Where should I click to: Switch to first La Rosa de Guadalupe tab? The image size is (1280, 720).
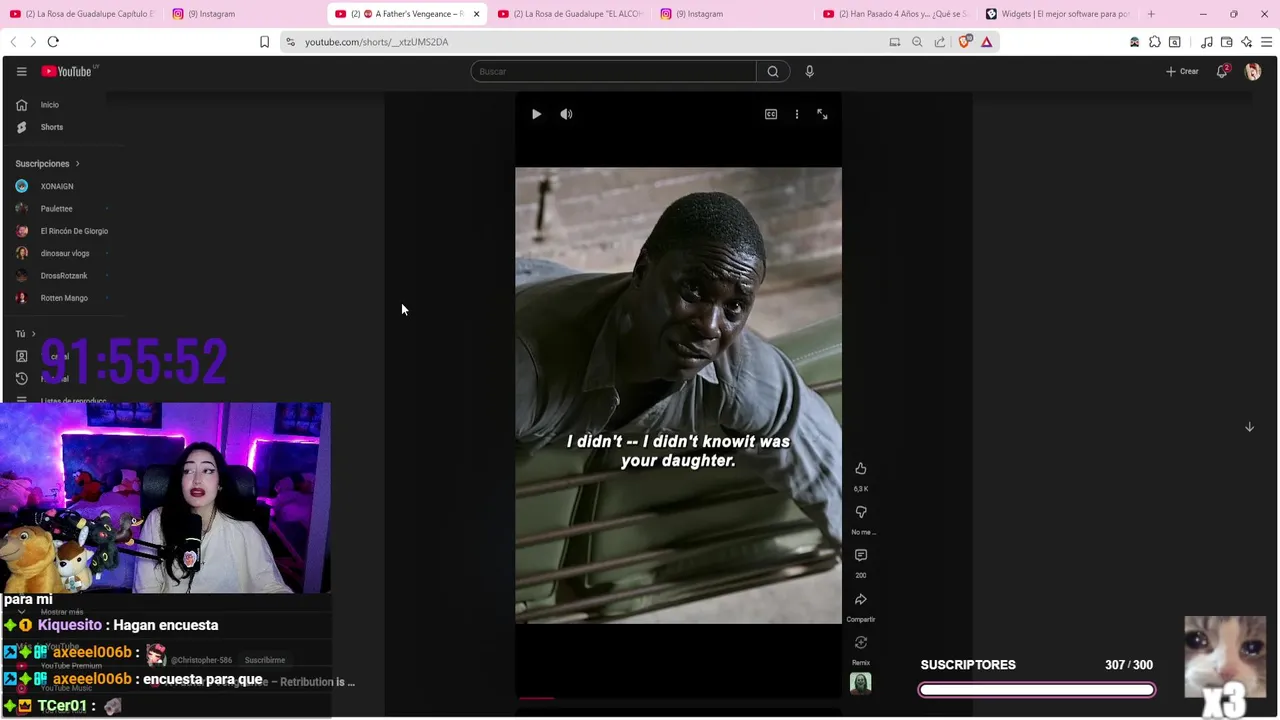[82, 14]
